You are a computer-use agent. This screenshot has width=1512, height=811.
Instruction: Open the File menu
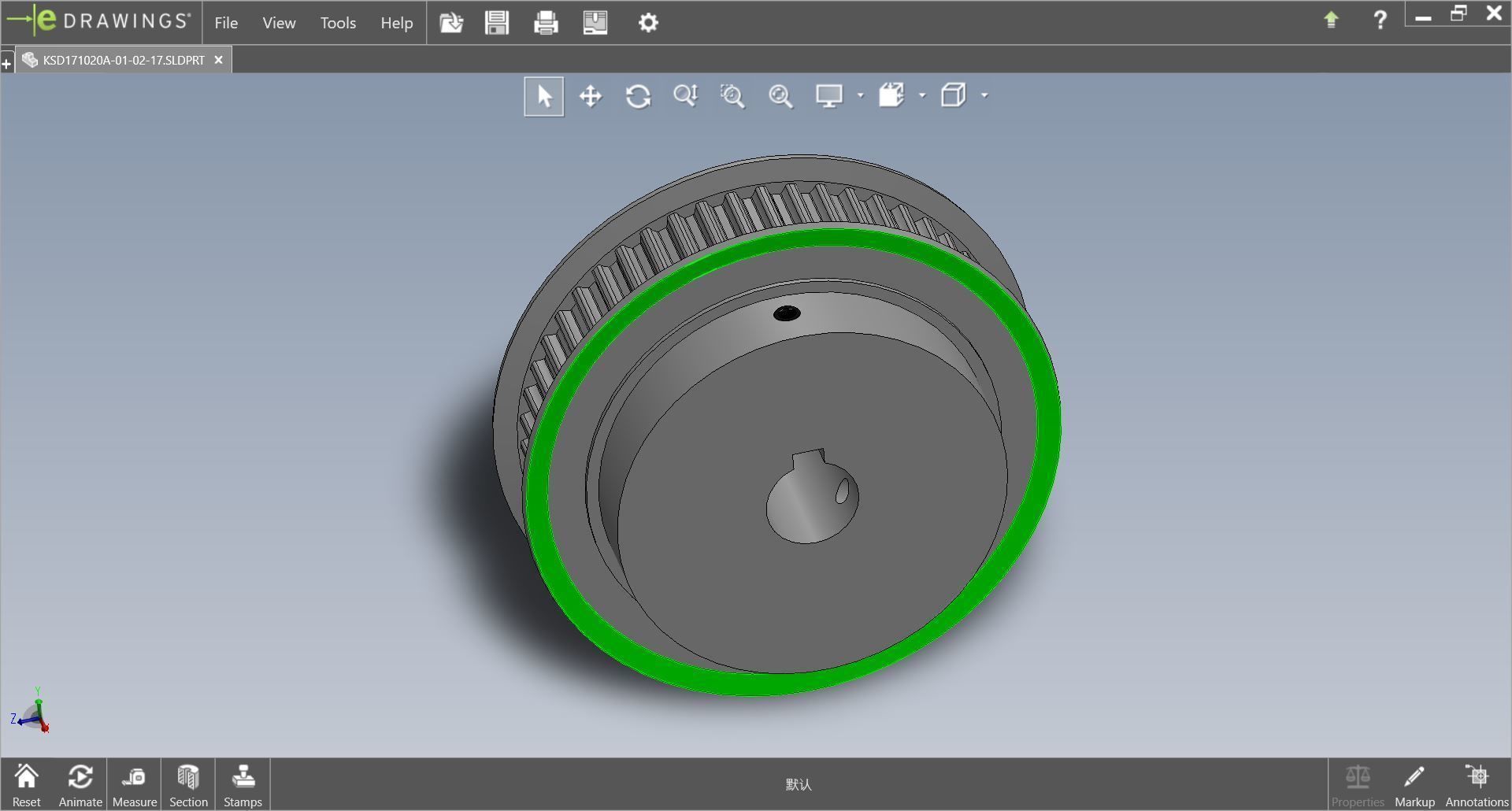(x=226, y=23)
